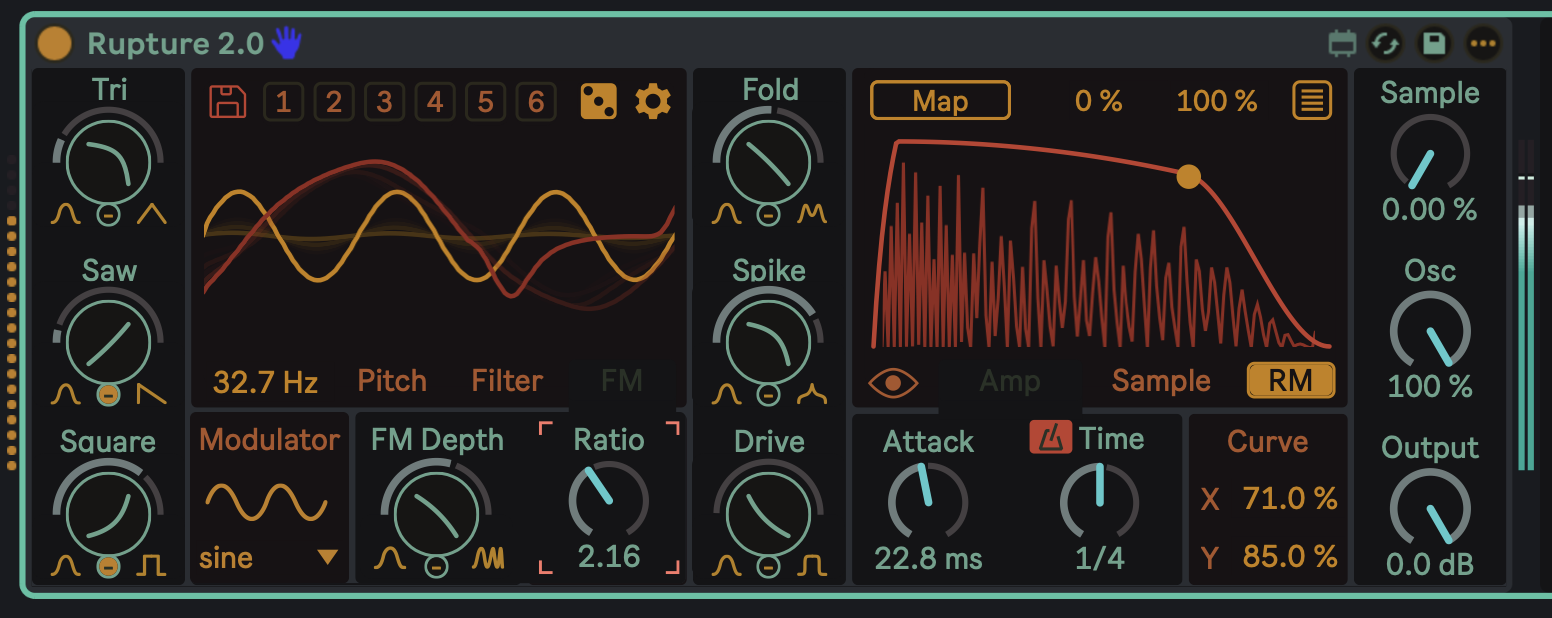Adjust the FM Depth knob
This screenshot has height=618, width=1552.
click(x=436, y=514)
